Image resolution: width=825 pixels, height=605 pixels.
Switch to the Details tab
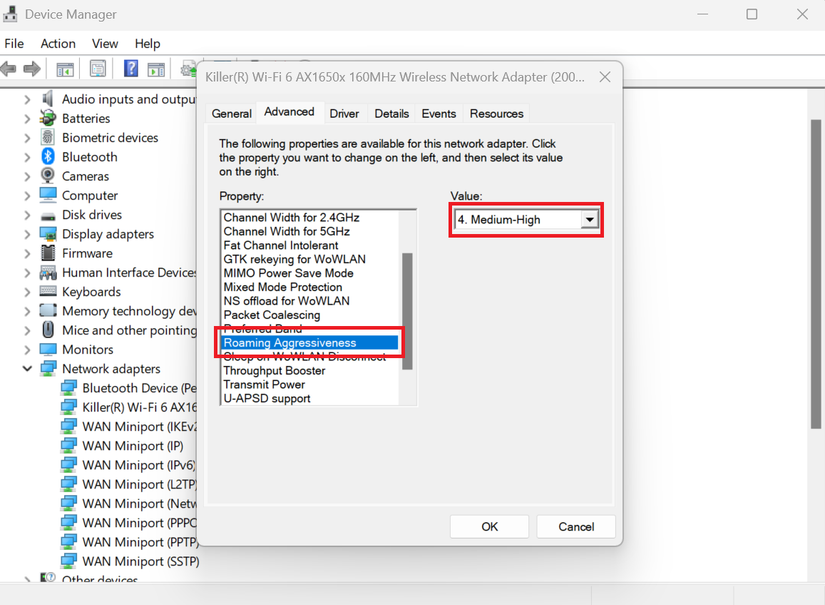point(391,113)
